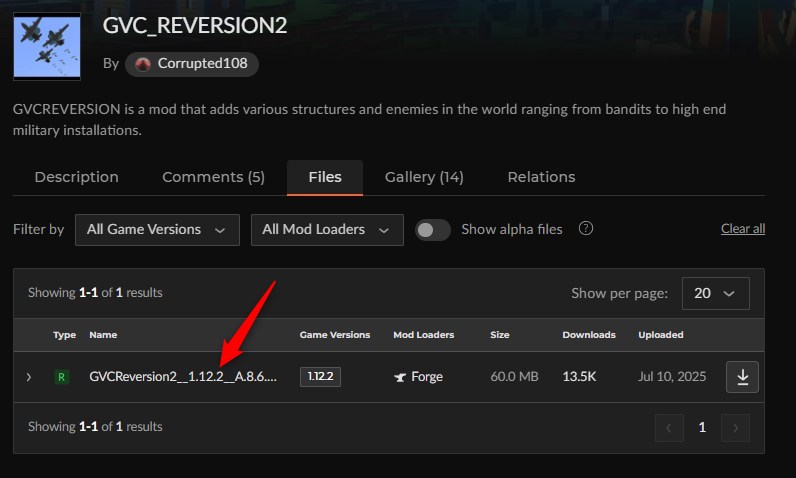Open the Gallery (14) tab
Image resolution: width=796 pixels, height=478 pixels.
tap(424, 177)
